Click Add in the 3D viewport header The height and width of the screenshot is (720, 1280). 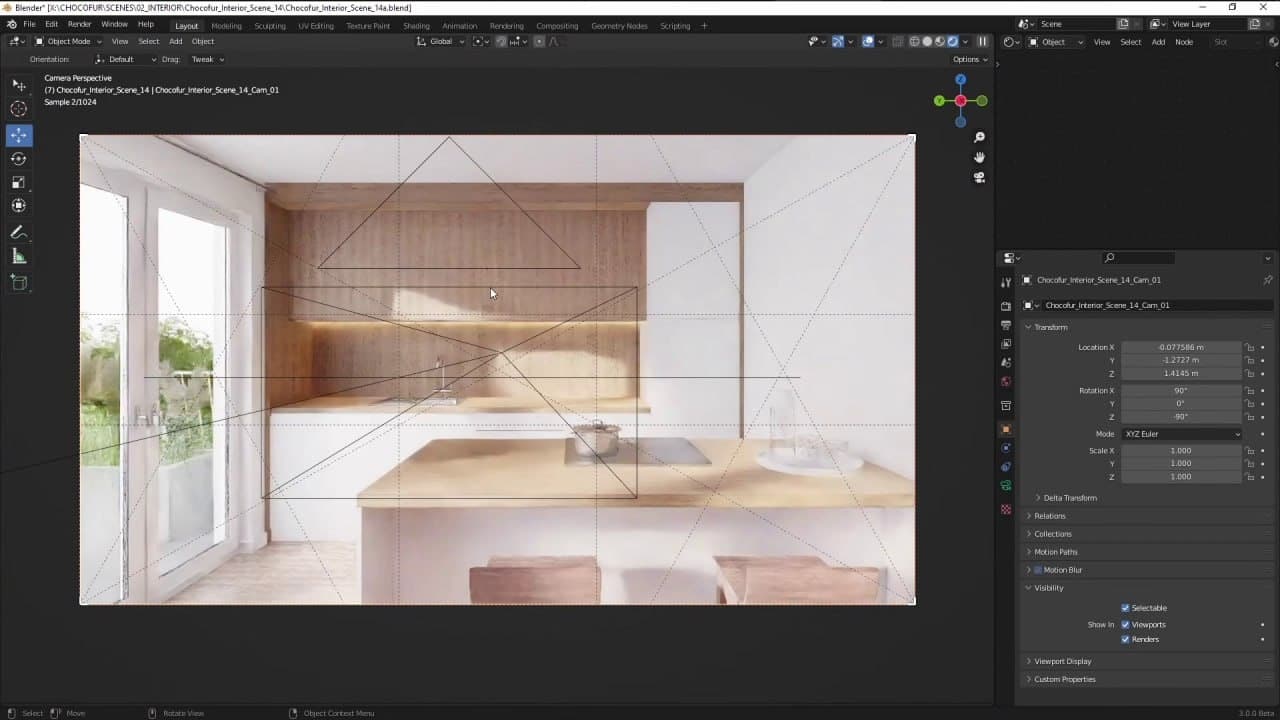tap(176, 42)
